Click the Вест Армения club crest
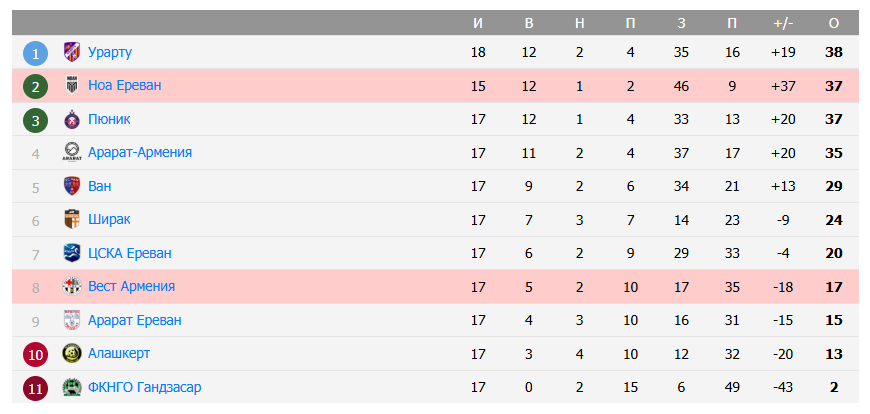The height and width of the screenshot is (414, 870). tap(71, 286)
